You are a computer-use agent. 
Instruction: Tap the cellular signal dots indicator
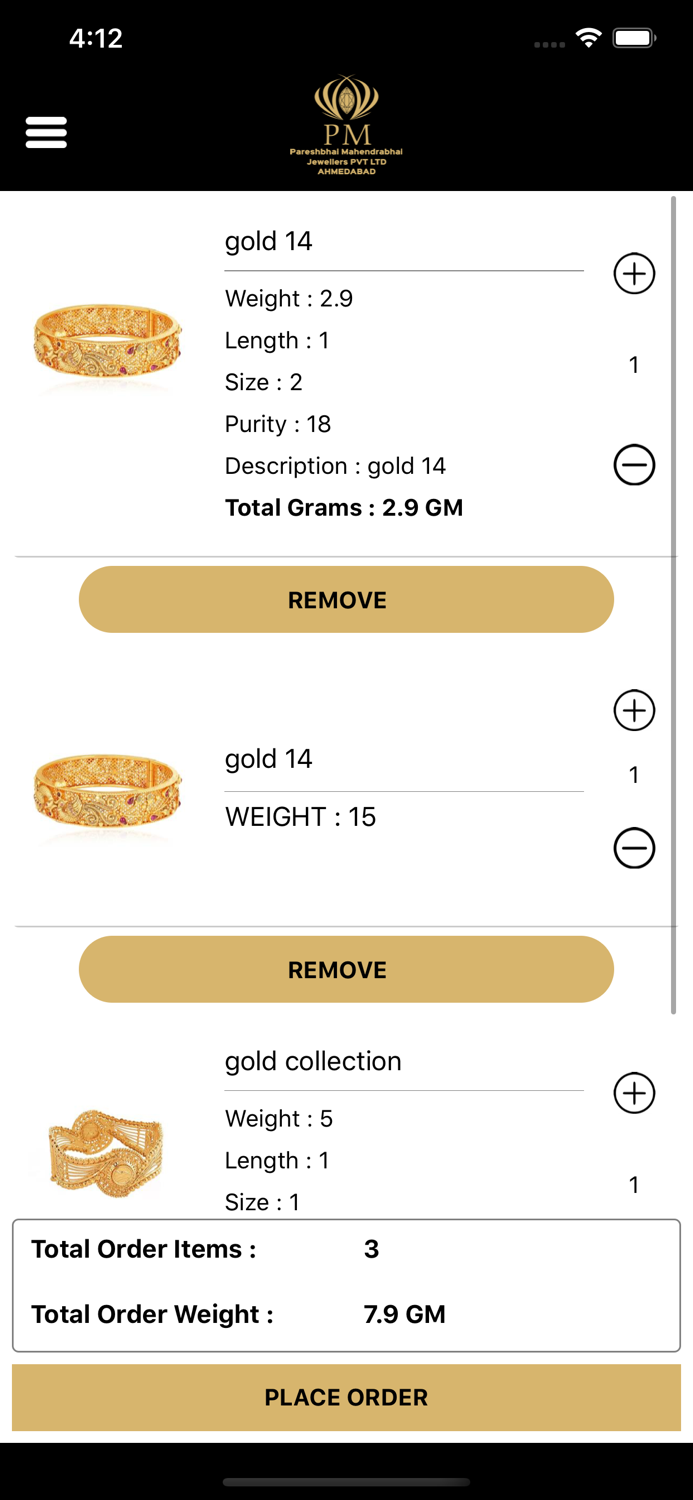548,44
